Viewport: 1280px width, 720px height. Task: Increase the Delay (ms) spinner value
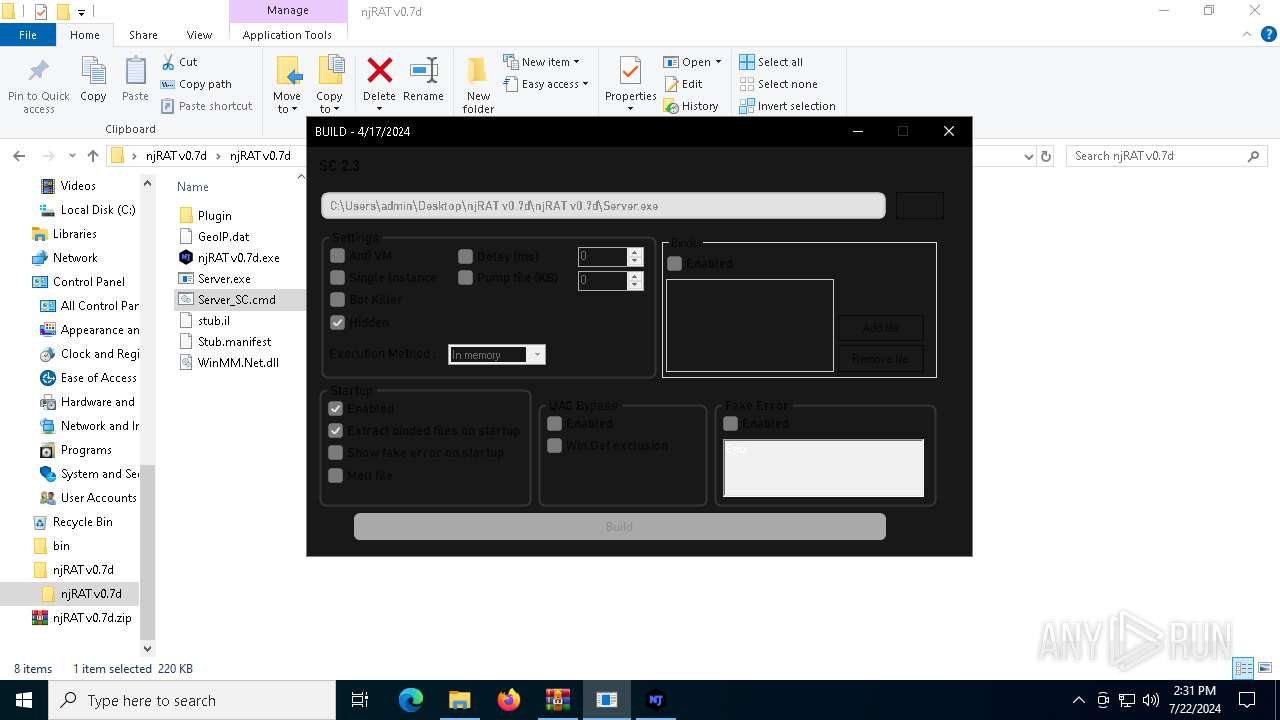coord(634,252)
